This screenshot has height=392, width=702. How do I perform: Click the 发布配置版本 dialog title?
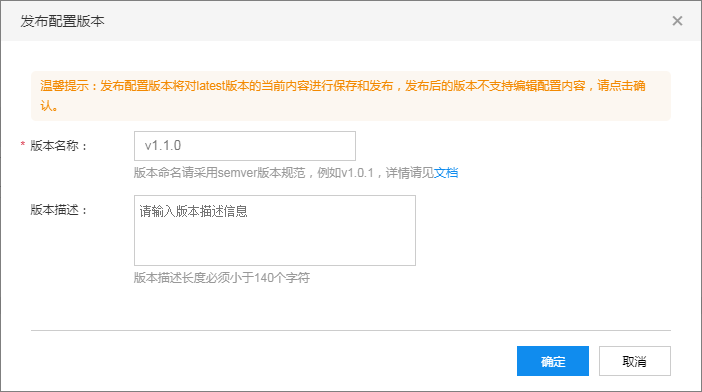point(62,21)
